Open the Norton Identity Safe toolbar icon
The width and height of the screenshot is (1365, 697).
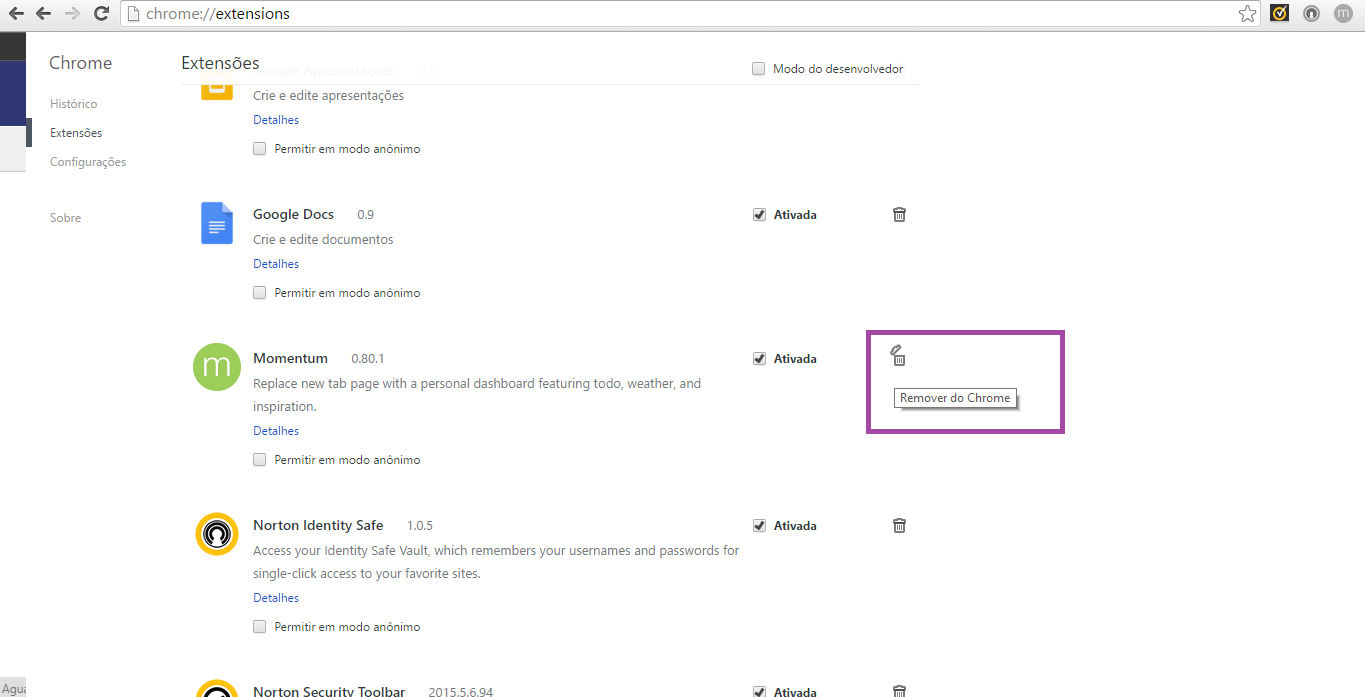coord(1311,14)
